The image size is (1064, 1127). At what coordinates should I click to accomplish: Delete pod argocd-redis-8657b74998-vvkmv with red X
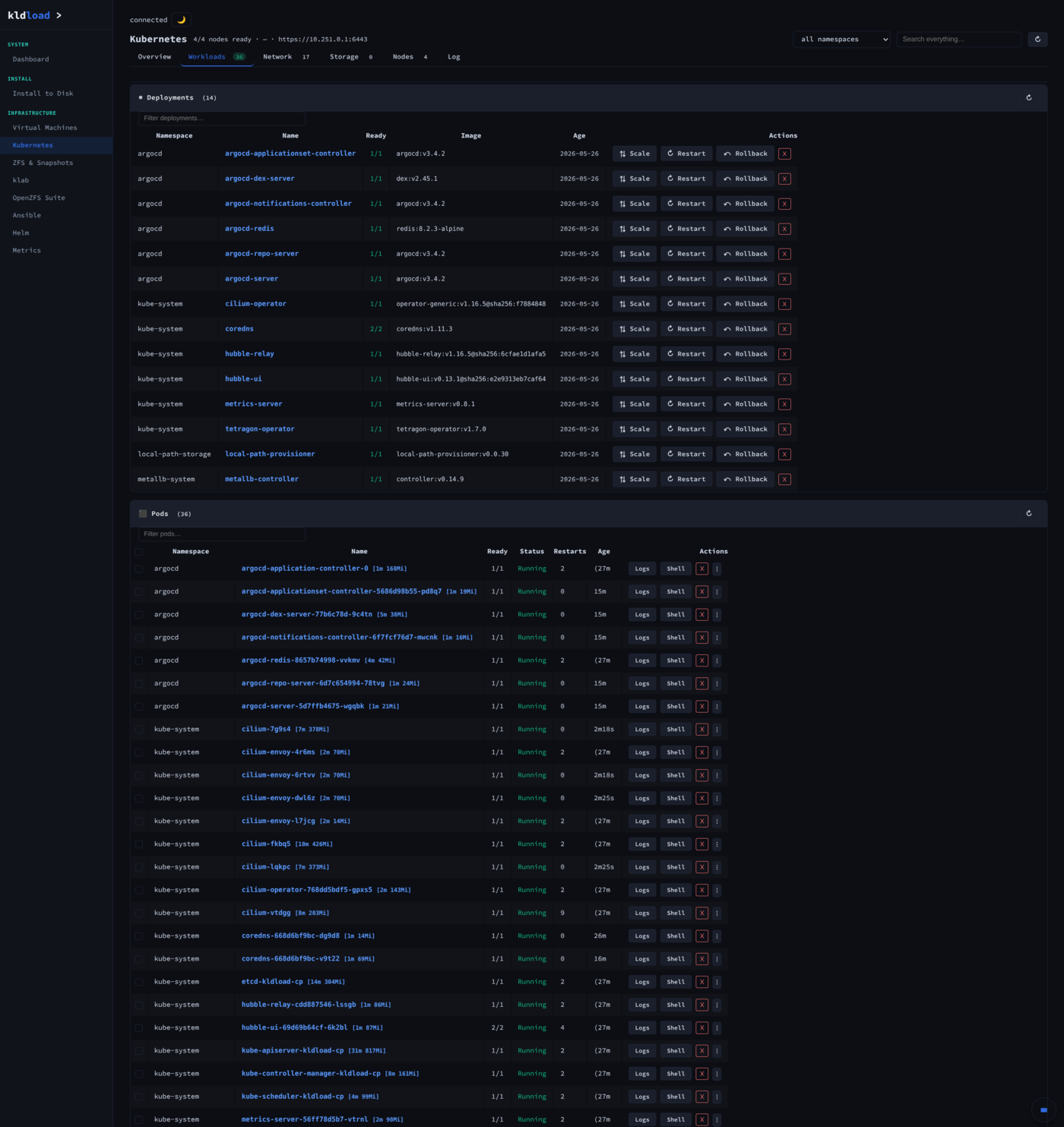click(x=701, y=660)
